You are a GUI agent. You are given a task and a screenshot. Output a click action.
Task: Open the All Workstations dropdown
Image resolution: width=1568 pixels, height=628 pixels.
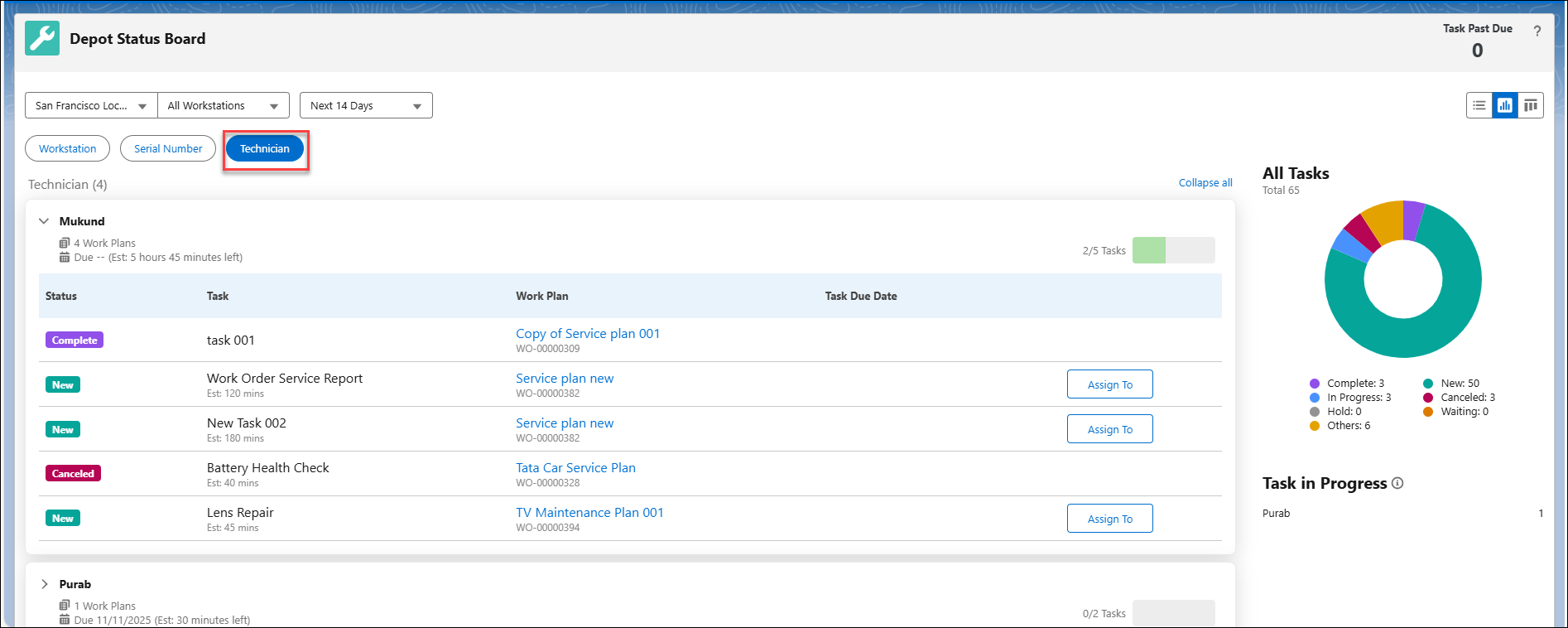coord(224,105)
